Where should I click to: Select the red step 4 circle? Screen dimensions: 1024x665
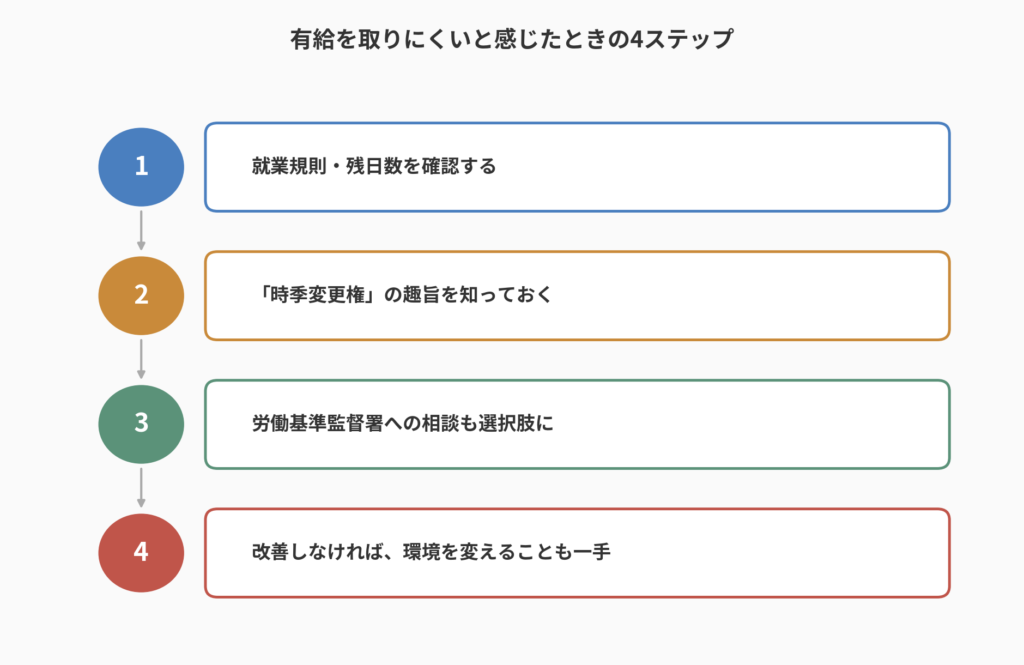[141, 553]
